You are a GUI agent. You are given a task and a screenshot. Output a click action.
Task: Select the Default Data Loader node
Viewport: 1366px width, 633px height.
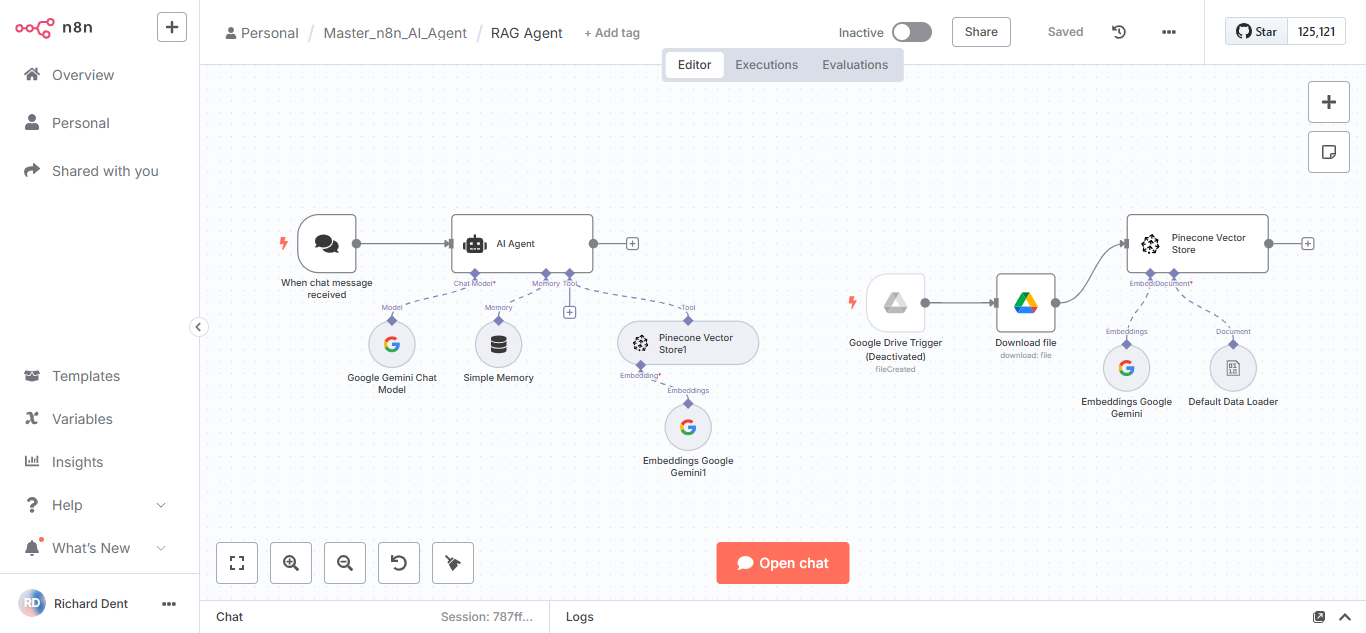pyautogui.click(x=1233, y=368)
